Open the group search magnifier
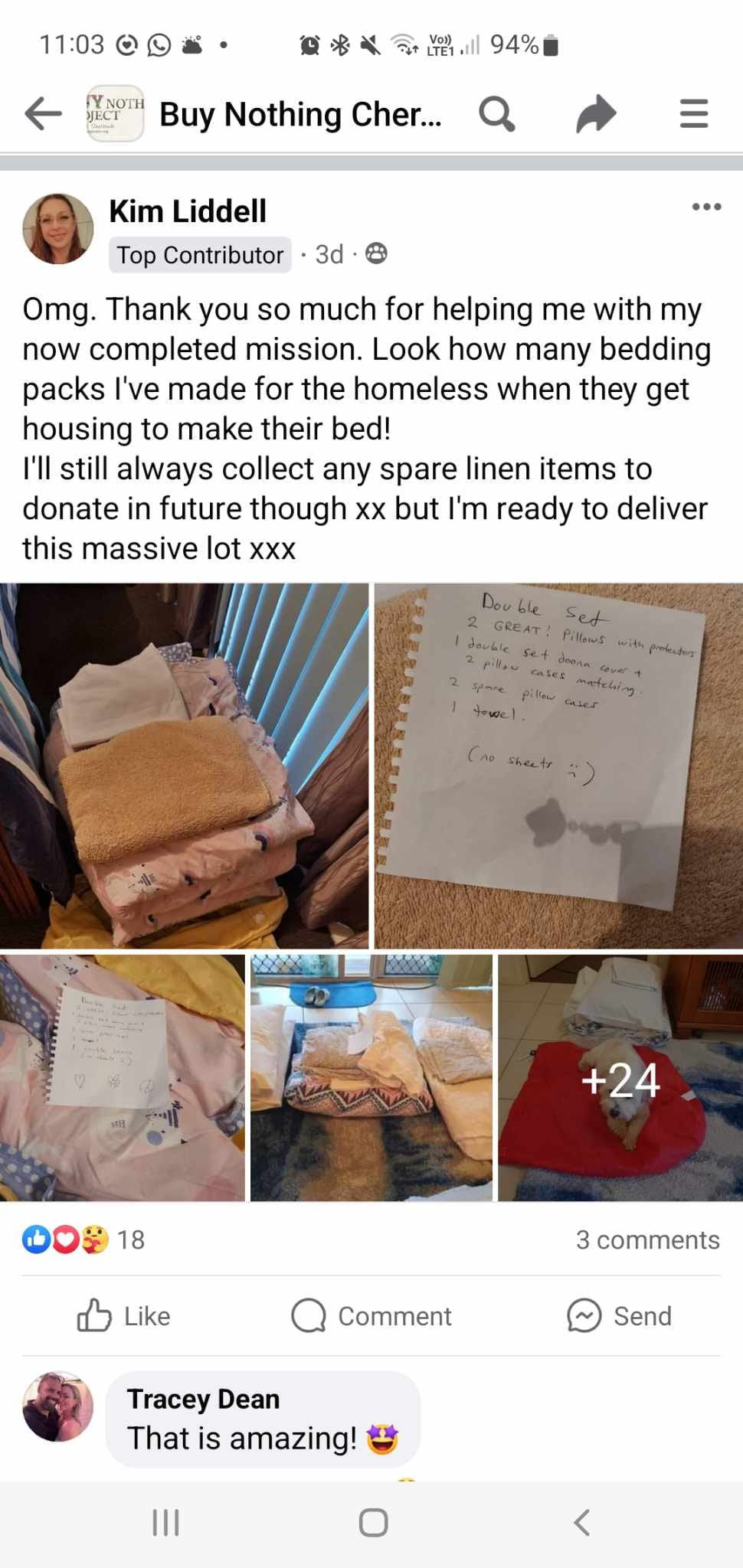The width and height of the screenshot is (743, 1568). [496, 115]
